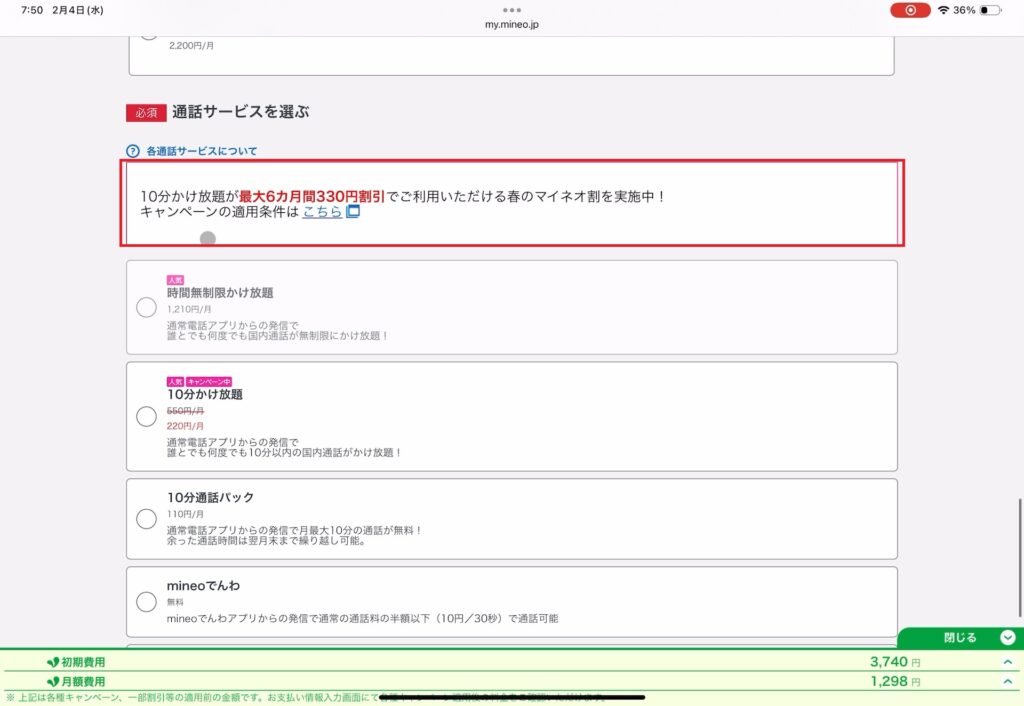
Task: Select the 時間無制限かけ放題 radio button
Action: point(146,308)
